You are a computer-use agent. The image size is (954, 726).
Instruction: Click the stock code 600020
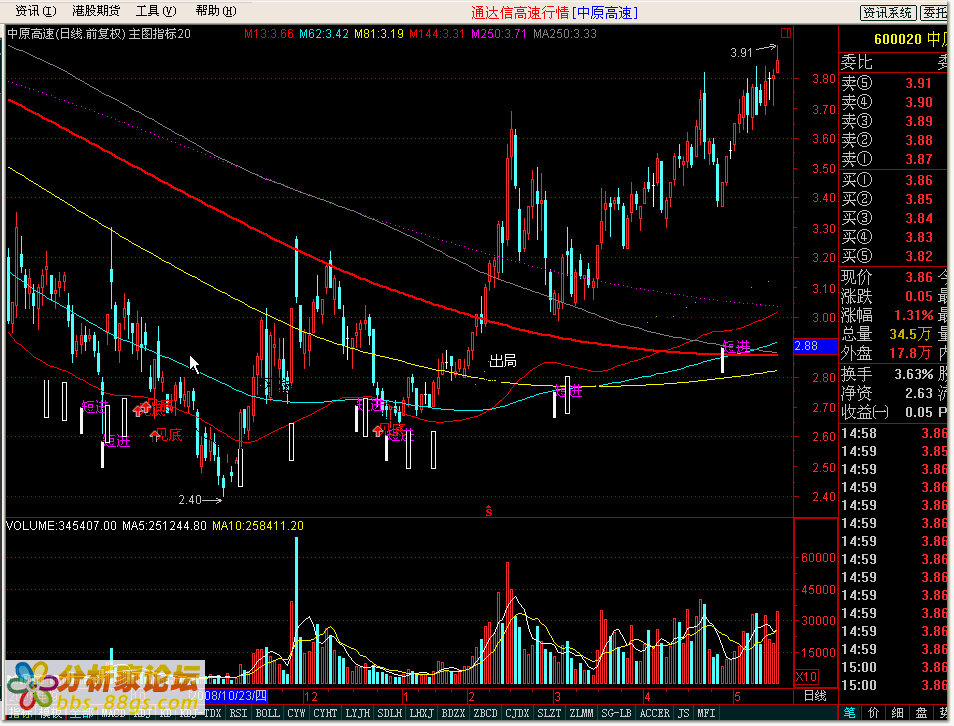click(897, 40)
